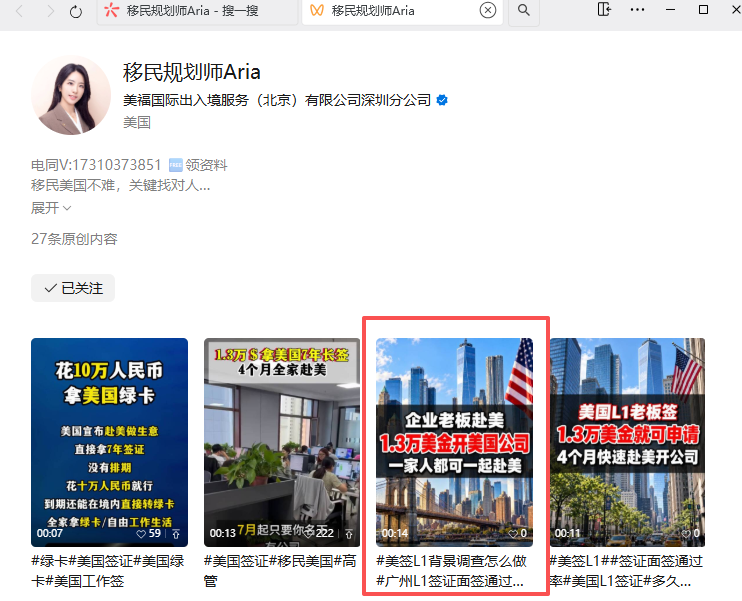This screenshot has height=601, width=742.
Task: Click the 美国 location text
Action: click(137, 123)
